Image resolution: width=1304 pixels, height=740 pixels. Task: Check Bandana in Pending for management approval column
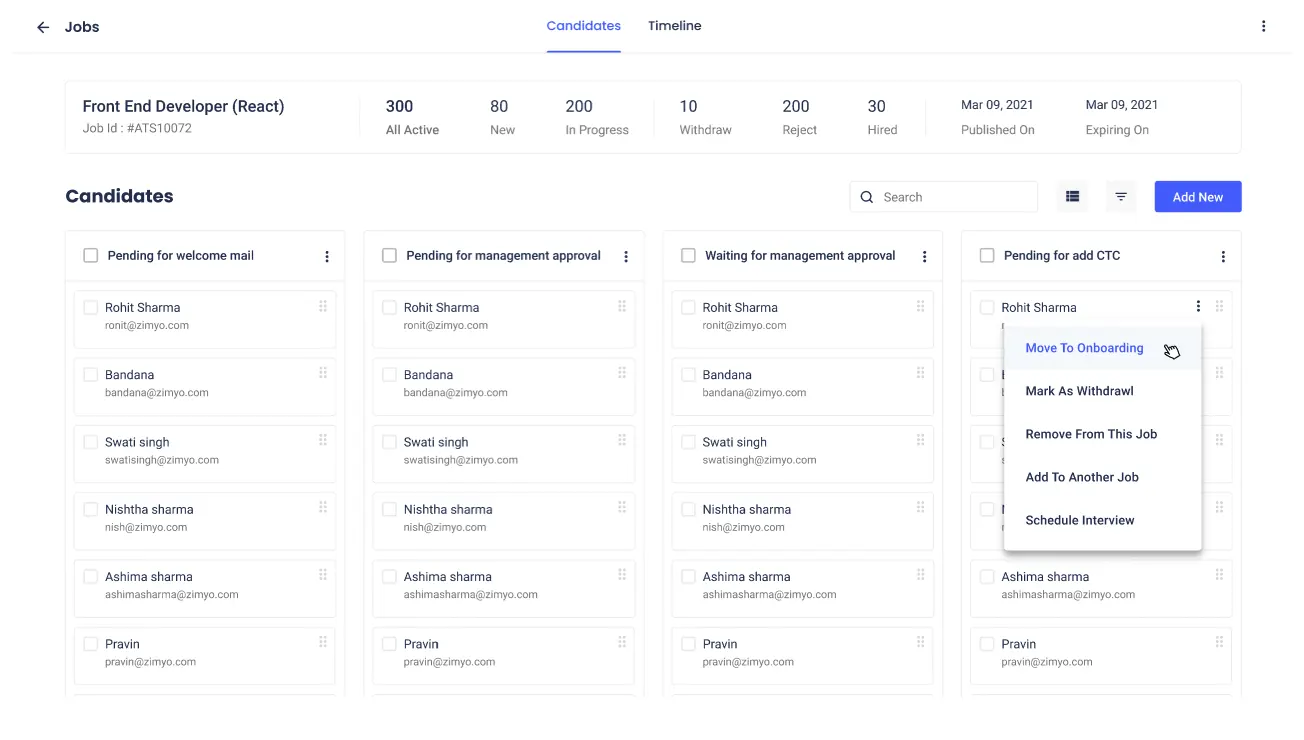pos(390,375)
